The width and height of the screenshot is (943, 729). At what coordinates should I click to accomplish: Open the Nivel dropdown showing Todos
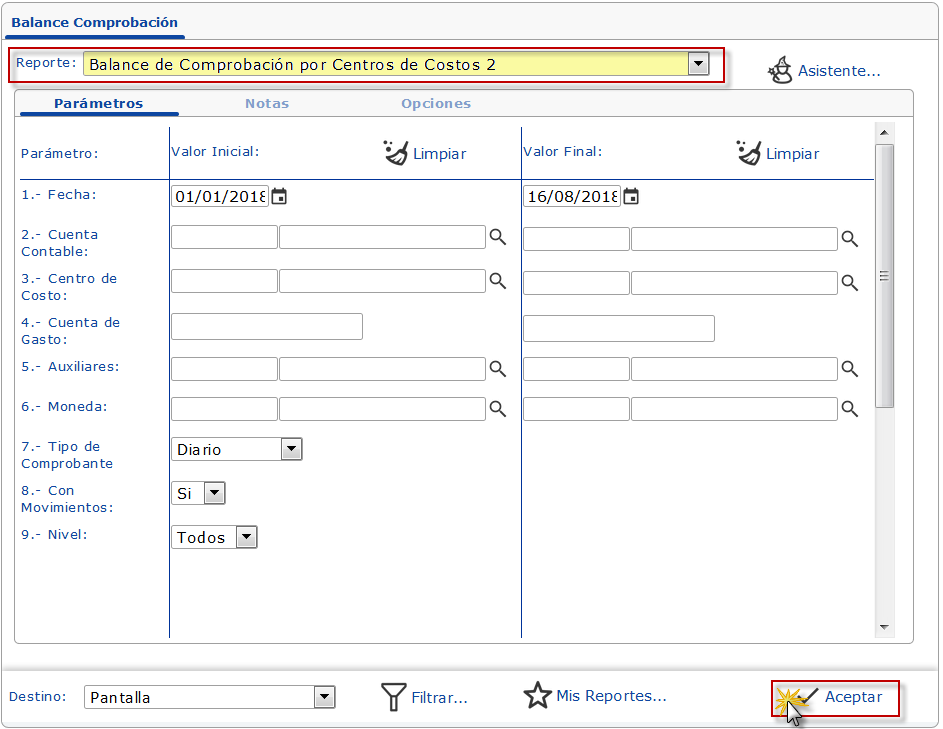(x=247, y=537)
